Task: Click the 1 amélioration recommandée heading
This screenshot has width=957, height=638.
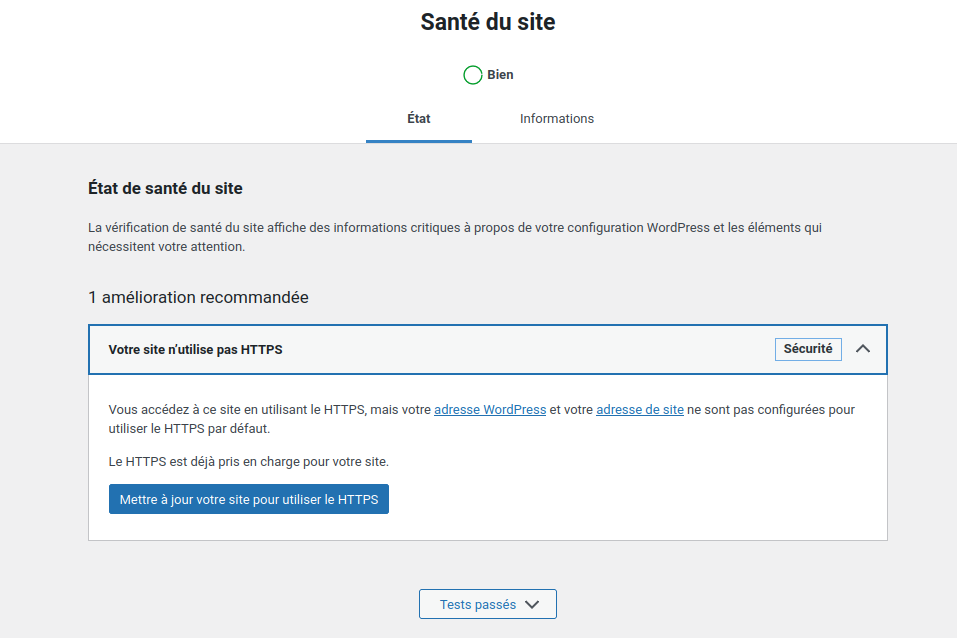Action: coord(198,297)
